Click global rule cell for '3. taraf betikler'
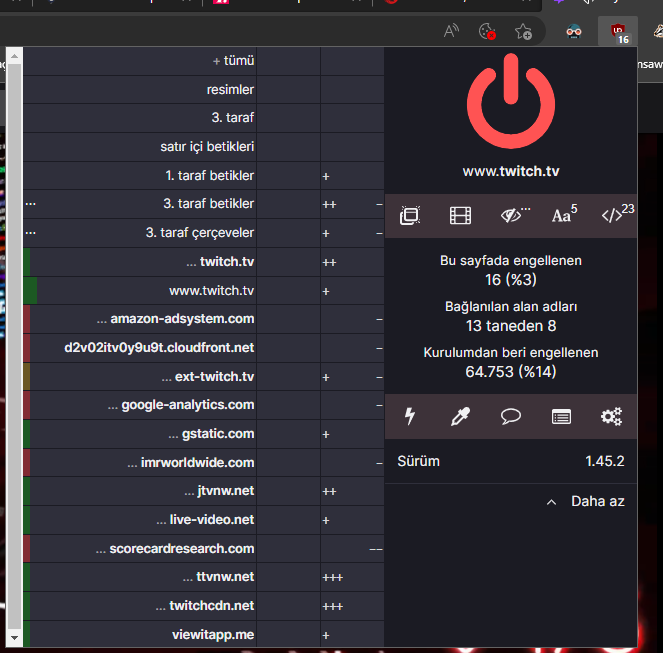The image size is (663, 653). tap(288, 204)
